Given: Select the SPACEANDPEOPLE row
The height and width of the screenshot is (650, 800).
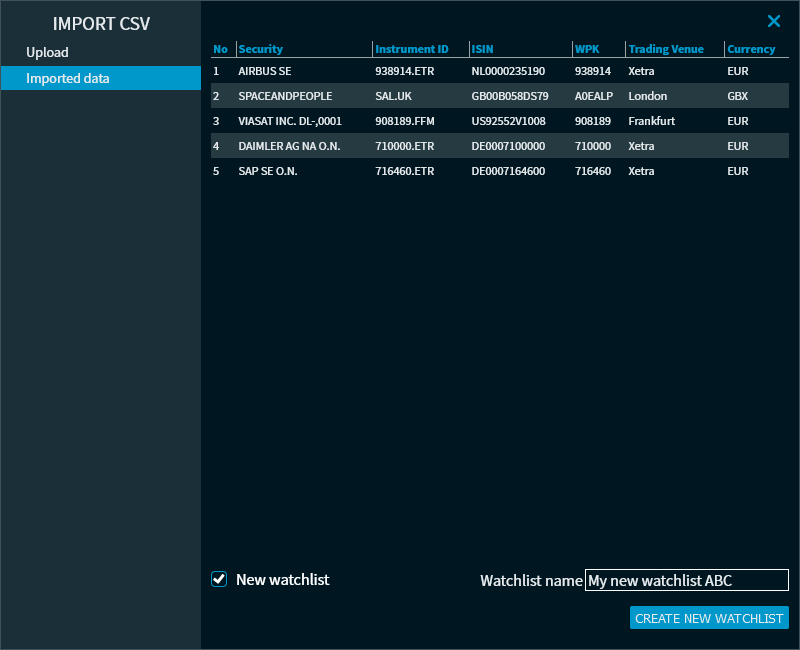Looking at the screenshot, I should (285, 96).
